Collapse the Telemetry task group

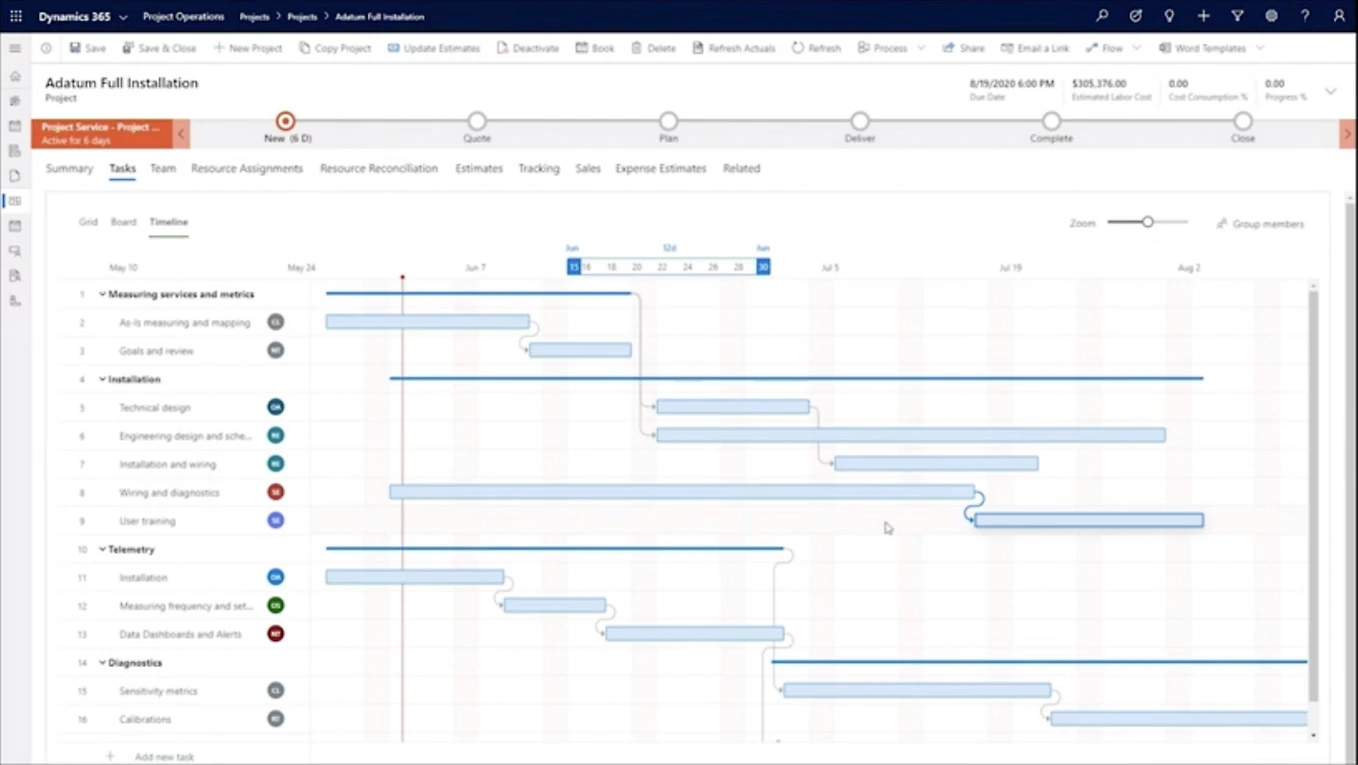pos(102,550)
